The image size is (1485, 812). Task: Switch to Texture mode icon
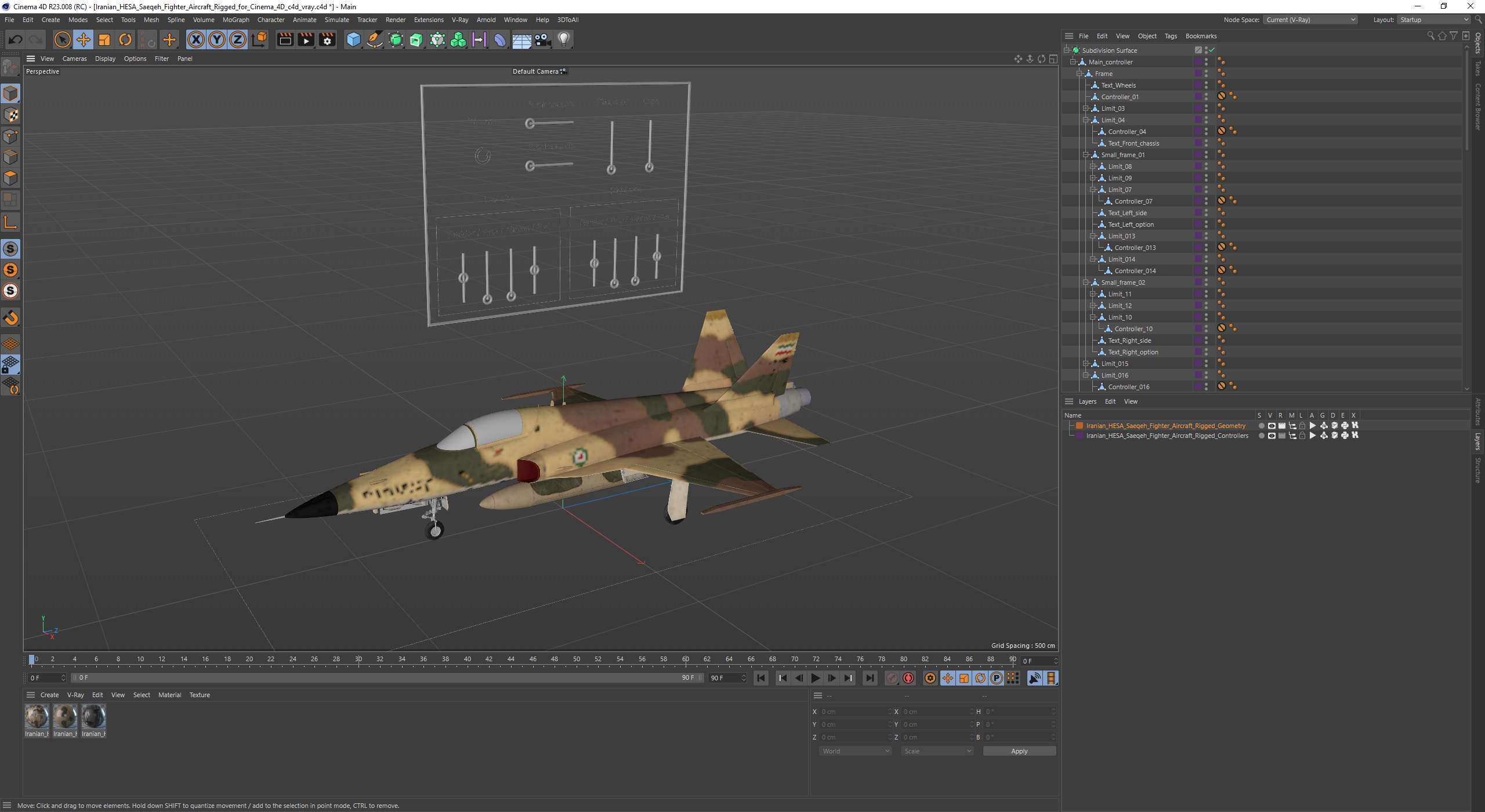tap(10, 115)
